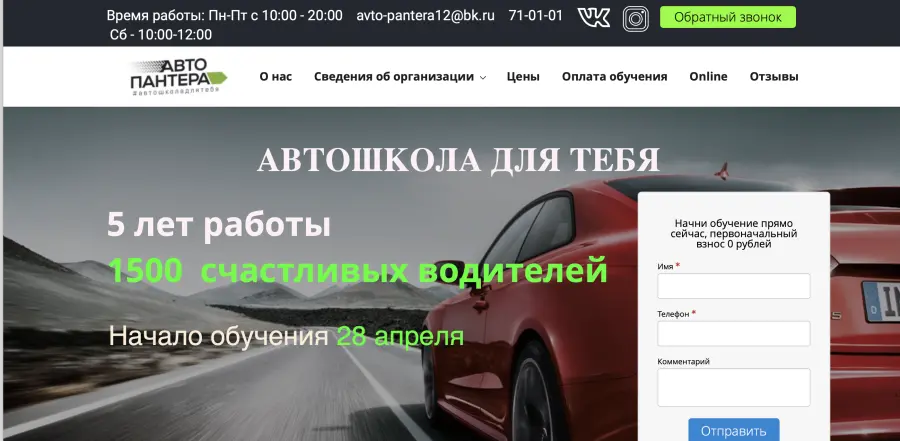
Task: Expand the chevron next to Сведения об организации
Action: click(483, 78)
